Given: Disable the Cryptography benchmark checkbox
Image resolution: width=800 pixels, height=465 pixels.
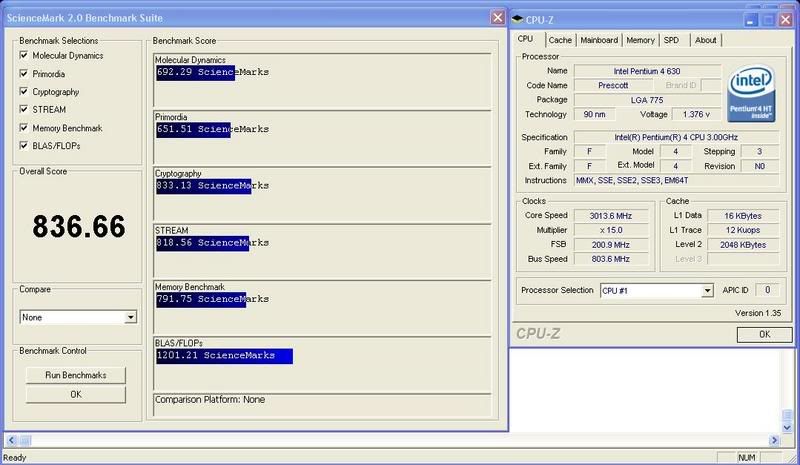Looking at the screenshot, I should click(24, 92).
